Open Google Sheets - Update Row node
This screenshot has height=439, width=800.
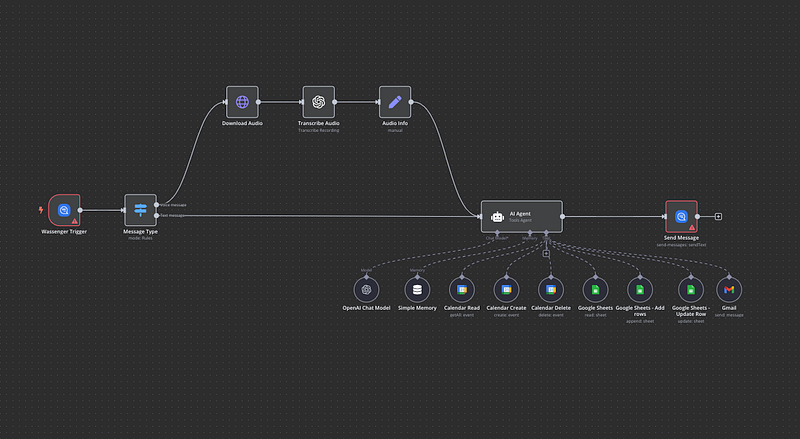[x=689, y=289]
